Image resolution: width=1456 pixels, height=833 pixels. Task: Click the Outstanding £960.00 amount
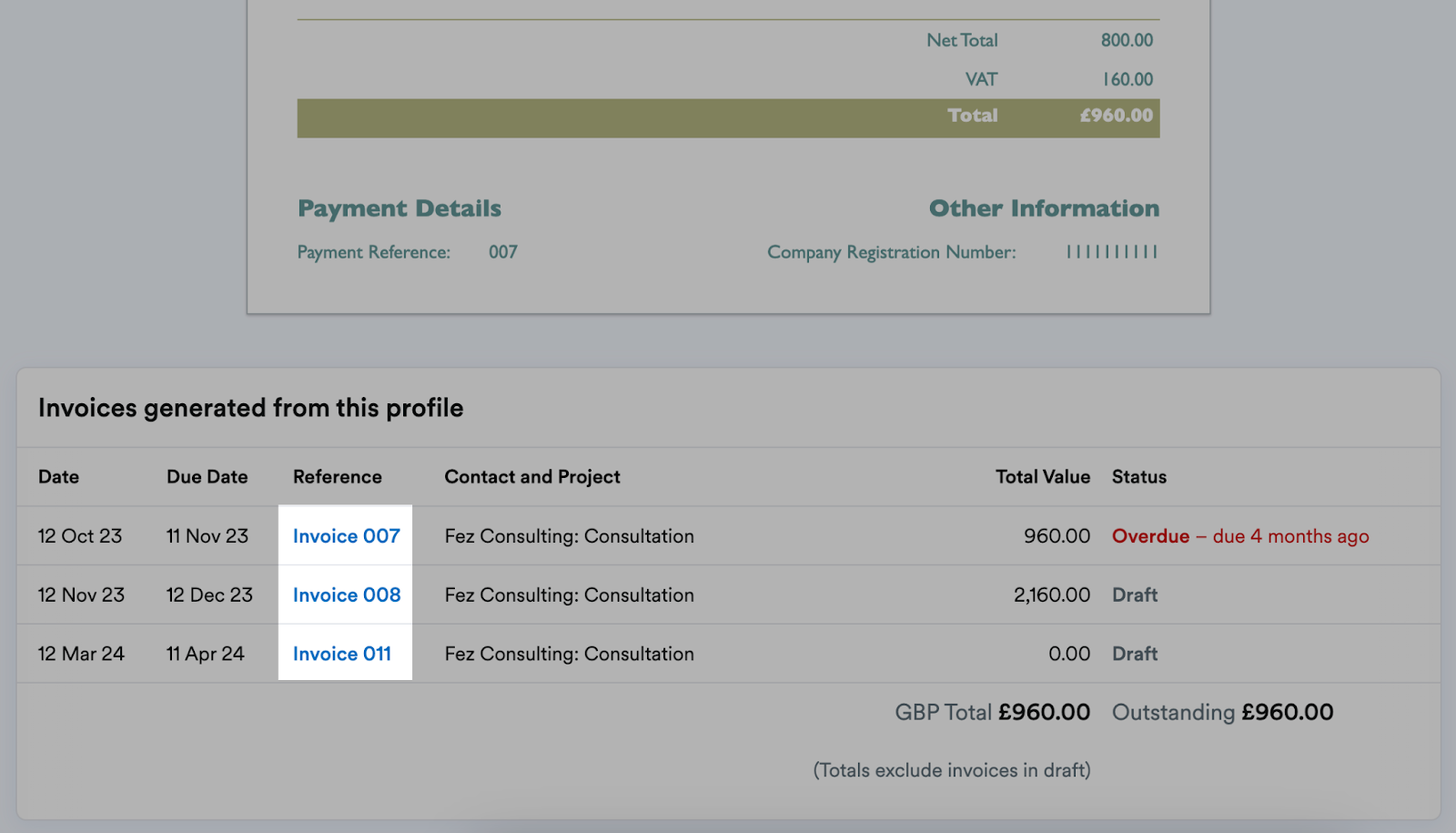(x=1221, y=712)
